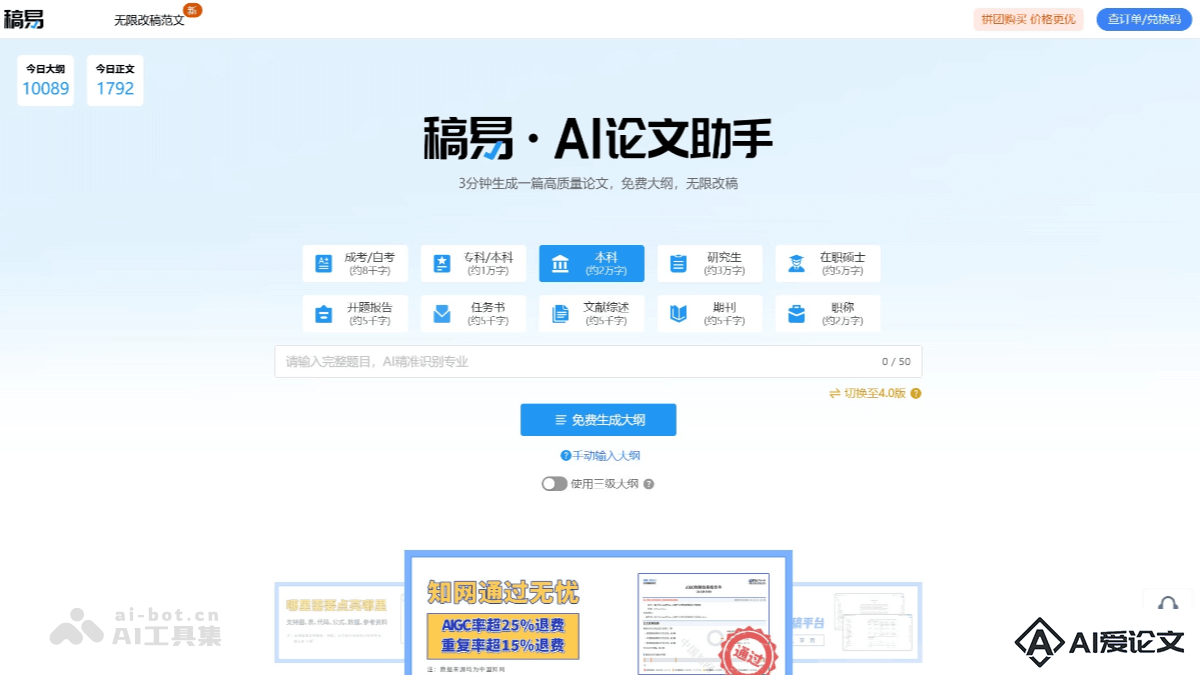The height and width of the screenshot is (675, 1200).
Task: Select the 专科/本科 paper type
Action: coord(473,263)
